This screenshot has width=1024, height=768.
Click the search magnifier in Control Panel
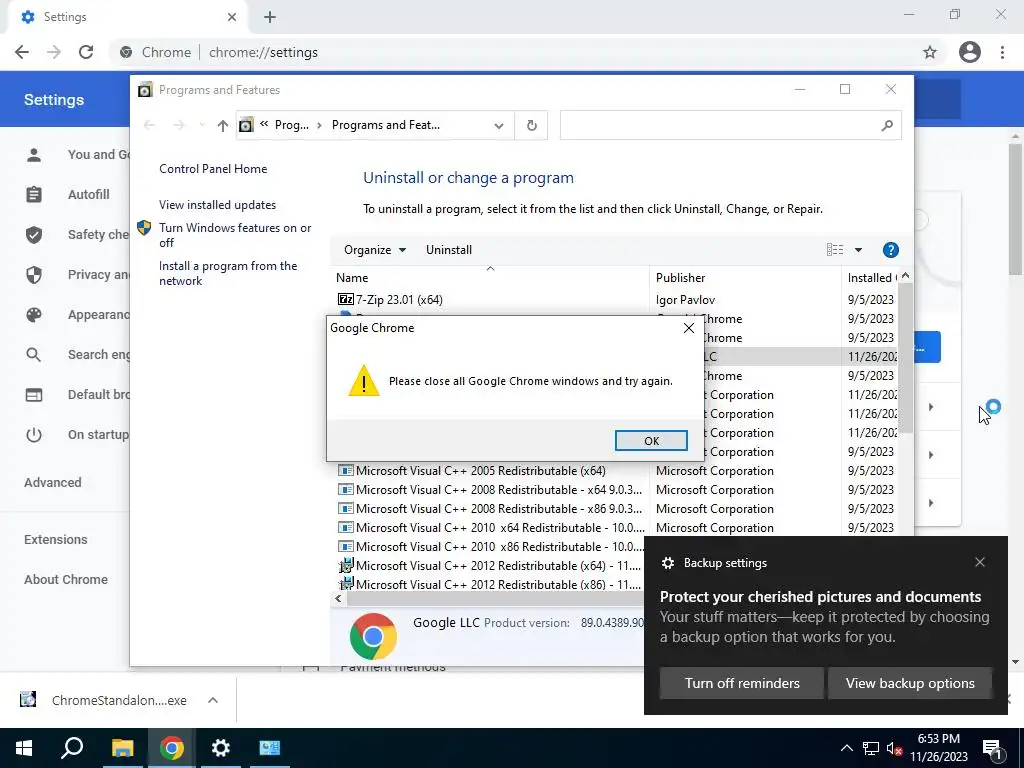click(887, 125)
